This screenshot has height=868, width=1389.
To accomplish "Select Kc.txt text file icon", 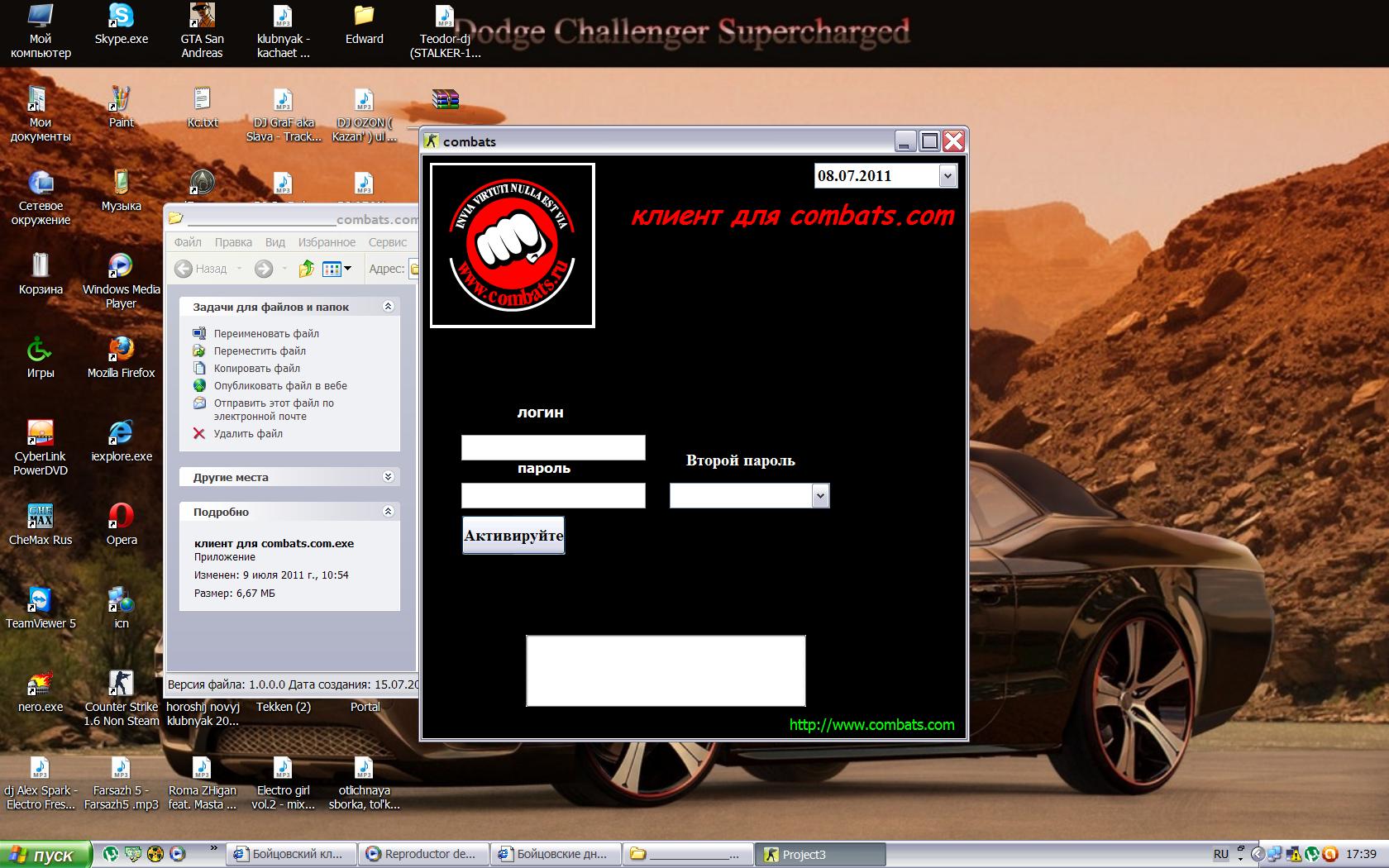I will tap(202, 107).
